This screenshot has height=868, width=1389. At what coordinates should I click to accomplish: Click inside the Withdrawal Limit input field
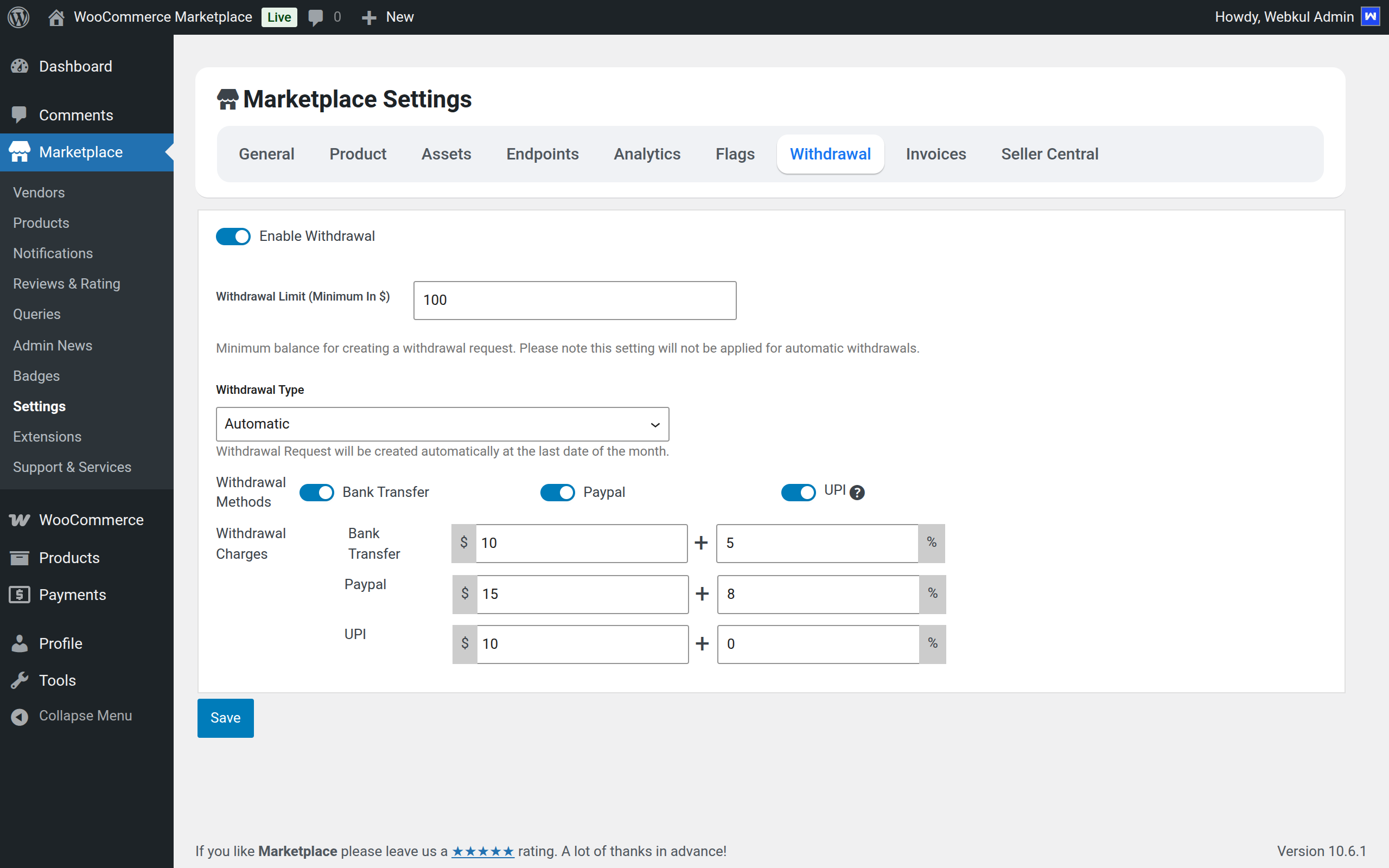pos(574,299)
